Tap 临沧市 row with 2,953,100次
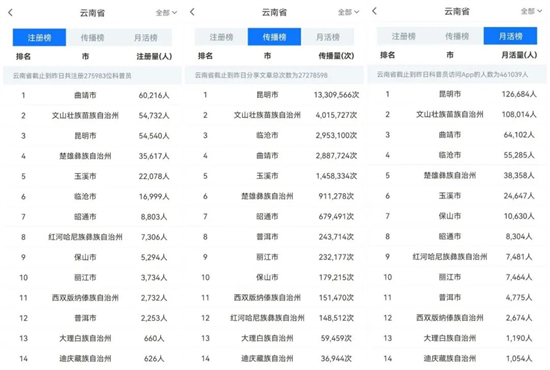 tap(274, 135)
